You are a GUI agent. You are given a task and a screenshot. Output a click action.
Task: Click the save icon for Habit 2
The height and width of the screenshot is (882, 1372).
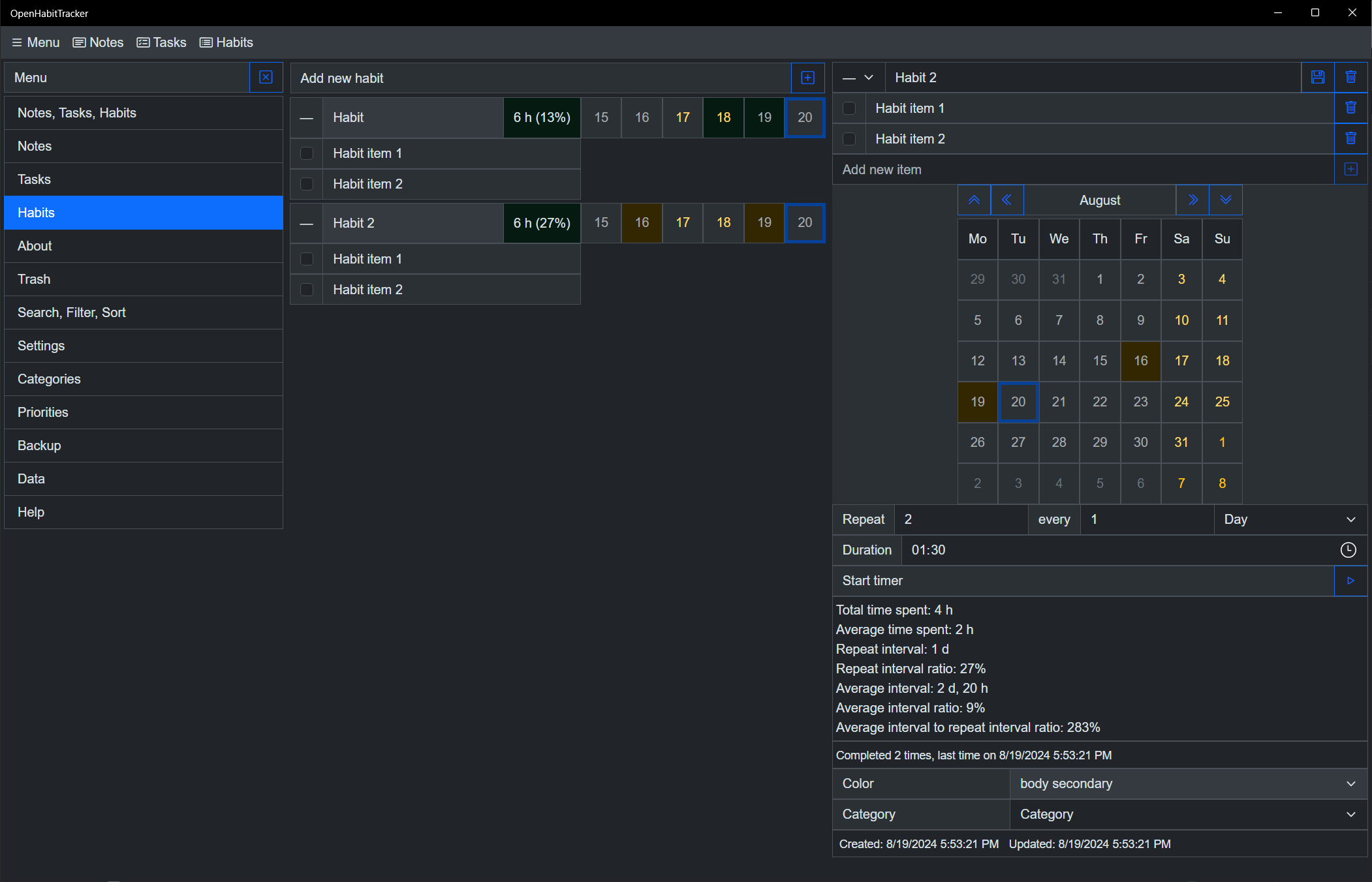(x=1317, y=78)
